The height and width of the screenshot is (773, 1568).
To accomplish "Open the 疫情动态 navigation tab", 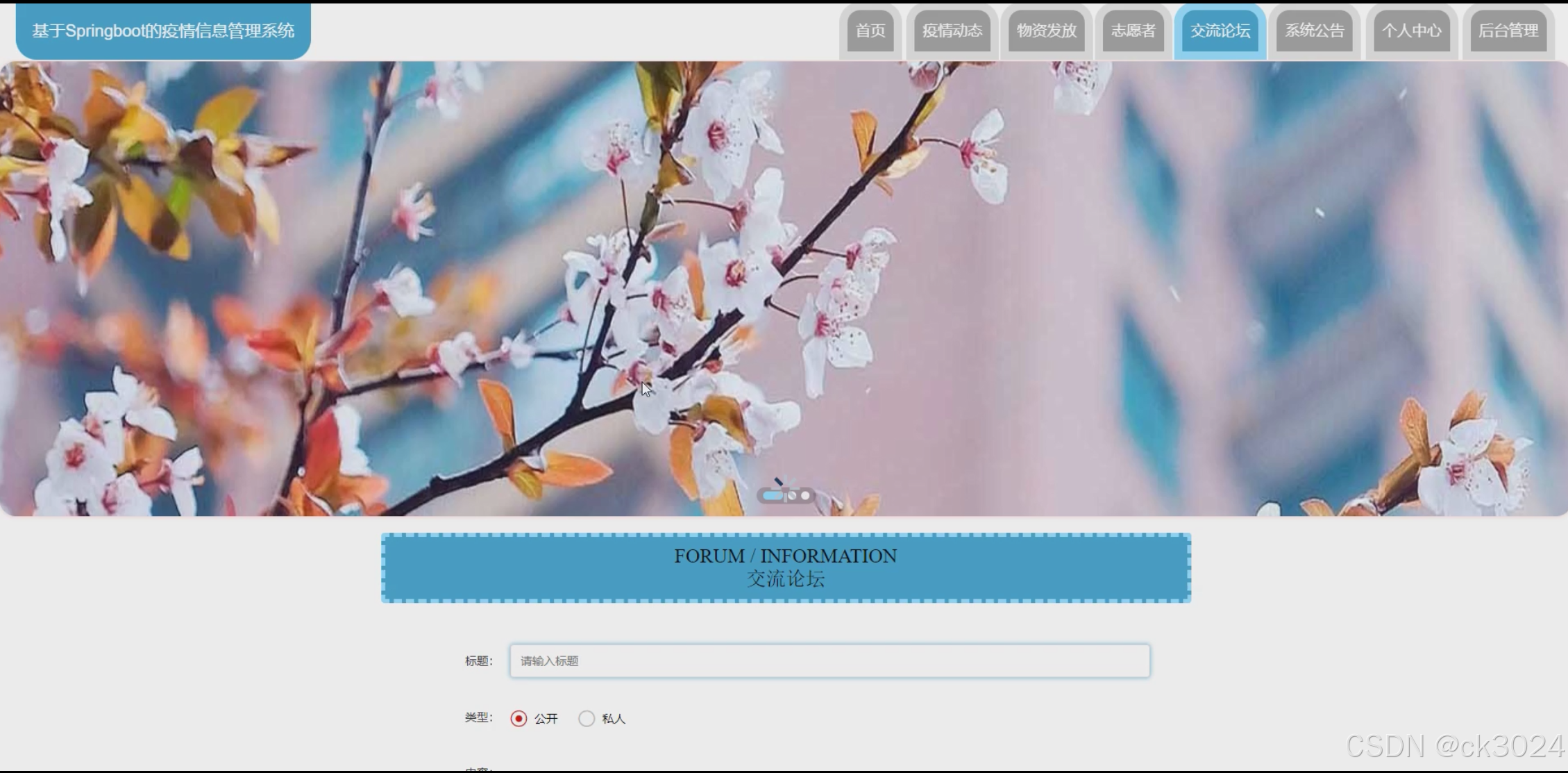I will pos(952,31).
